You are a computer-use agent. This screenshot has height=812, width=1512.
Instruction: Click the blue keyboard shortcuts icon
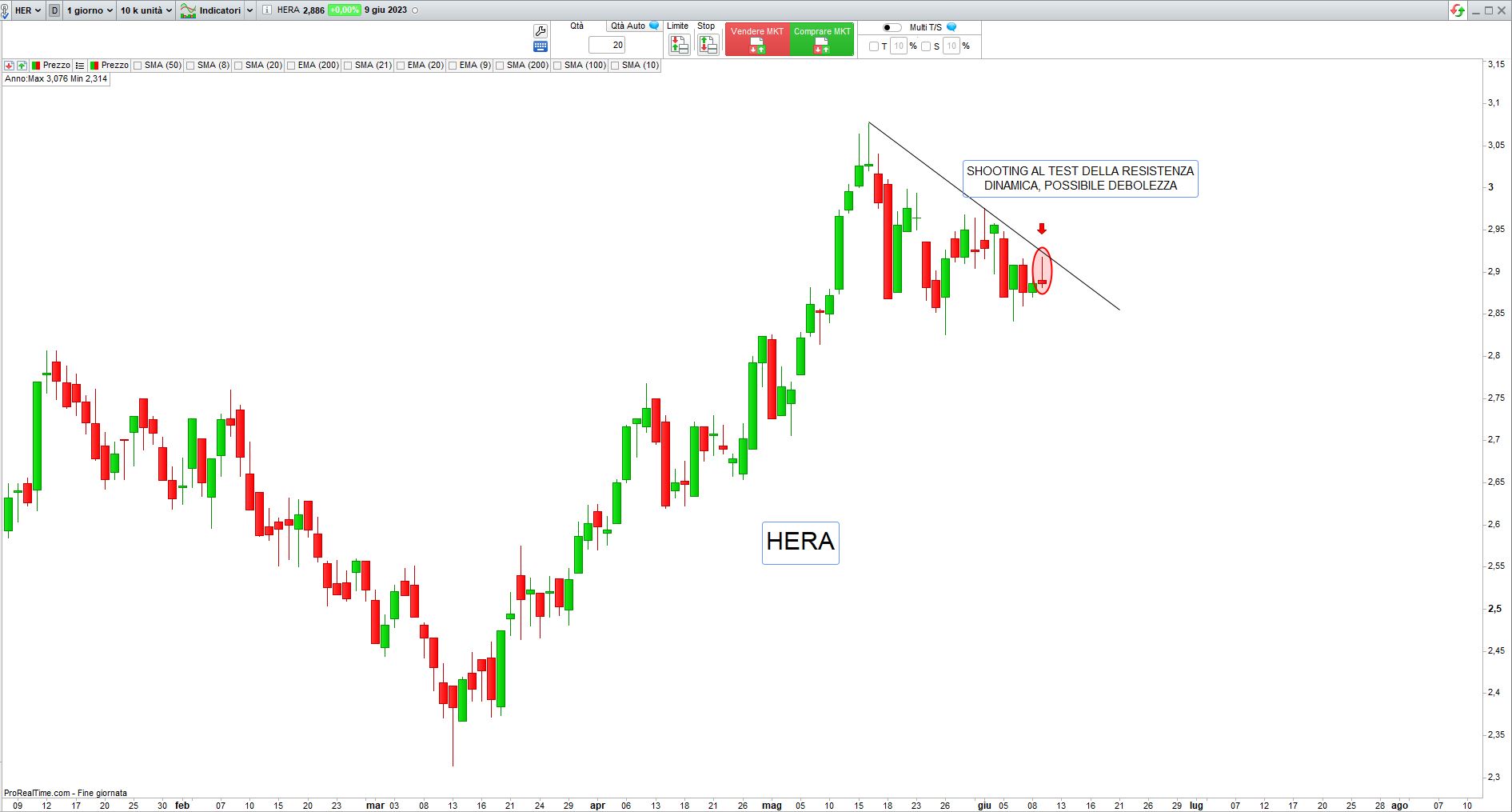[x=540, y=46]
